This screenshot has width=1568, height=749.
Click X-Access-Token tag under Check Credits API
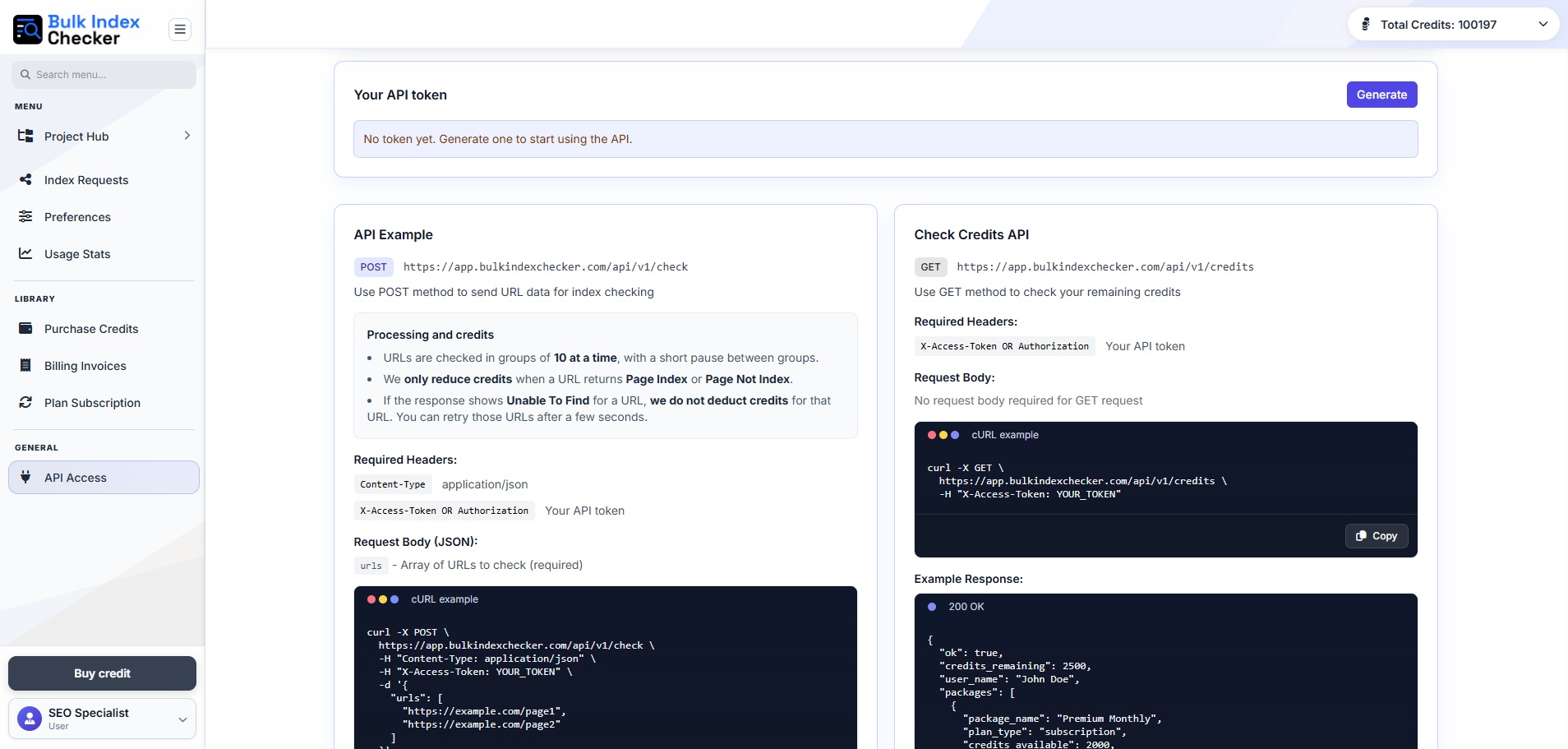1004,346
